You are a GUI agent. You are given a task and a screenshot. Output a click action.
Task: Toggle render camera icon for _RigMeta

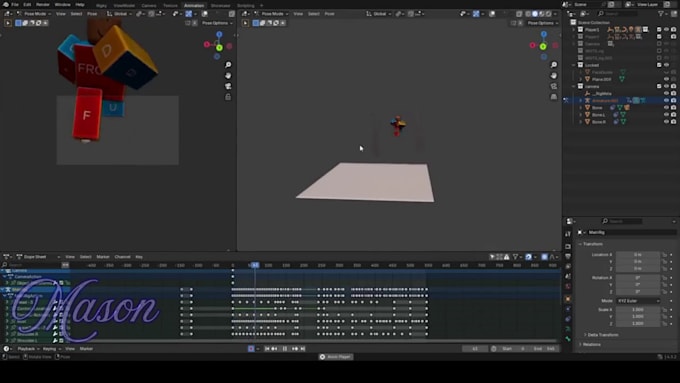pos(673,93)
